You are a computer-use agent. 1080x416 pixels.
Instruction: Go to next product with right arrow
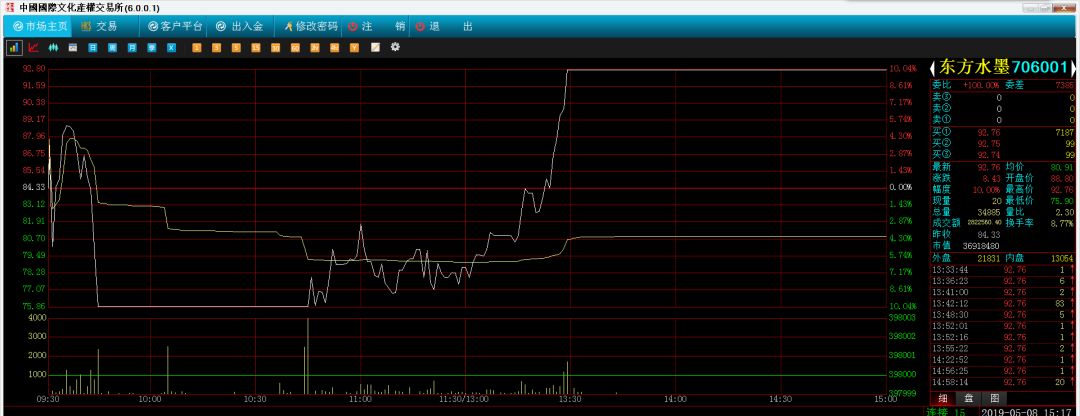pyautogui.click(x=1073, y=67)
